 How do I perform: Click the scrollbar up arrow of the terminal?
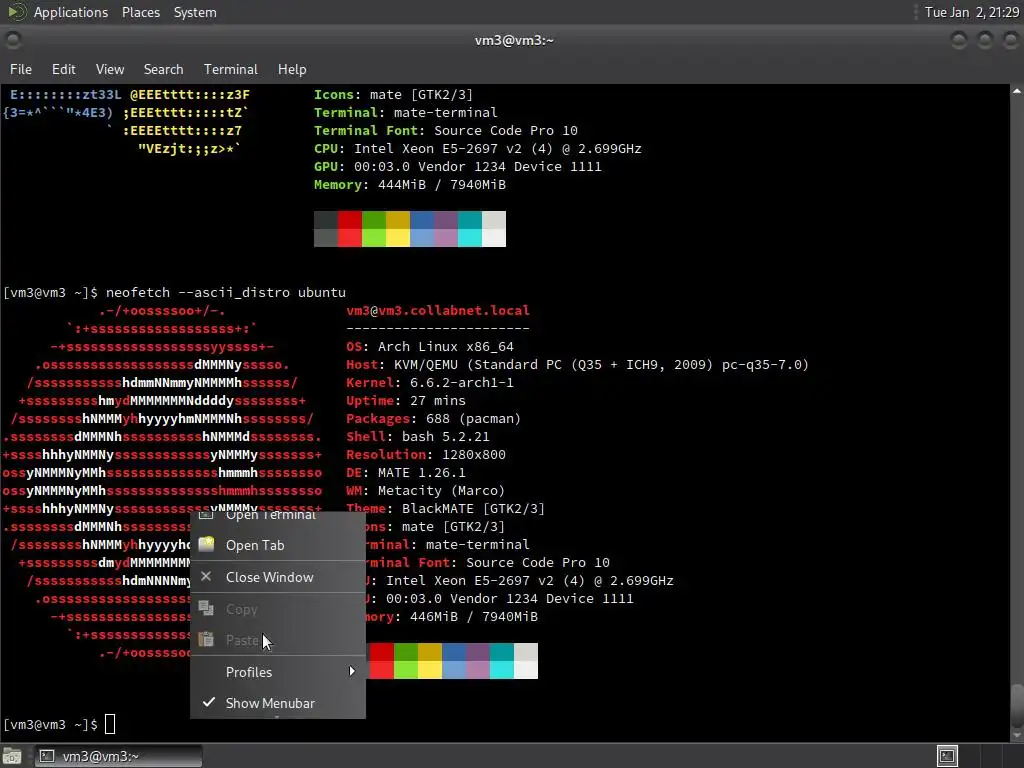point(1017,91)
